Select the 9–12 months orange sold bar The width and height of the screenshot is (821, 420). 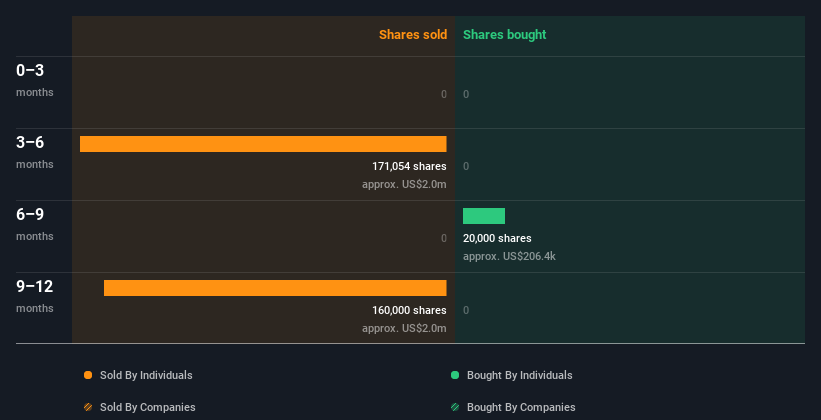(275, 288)
